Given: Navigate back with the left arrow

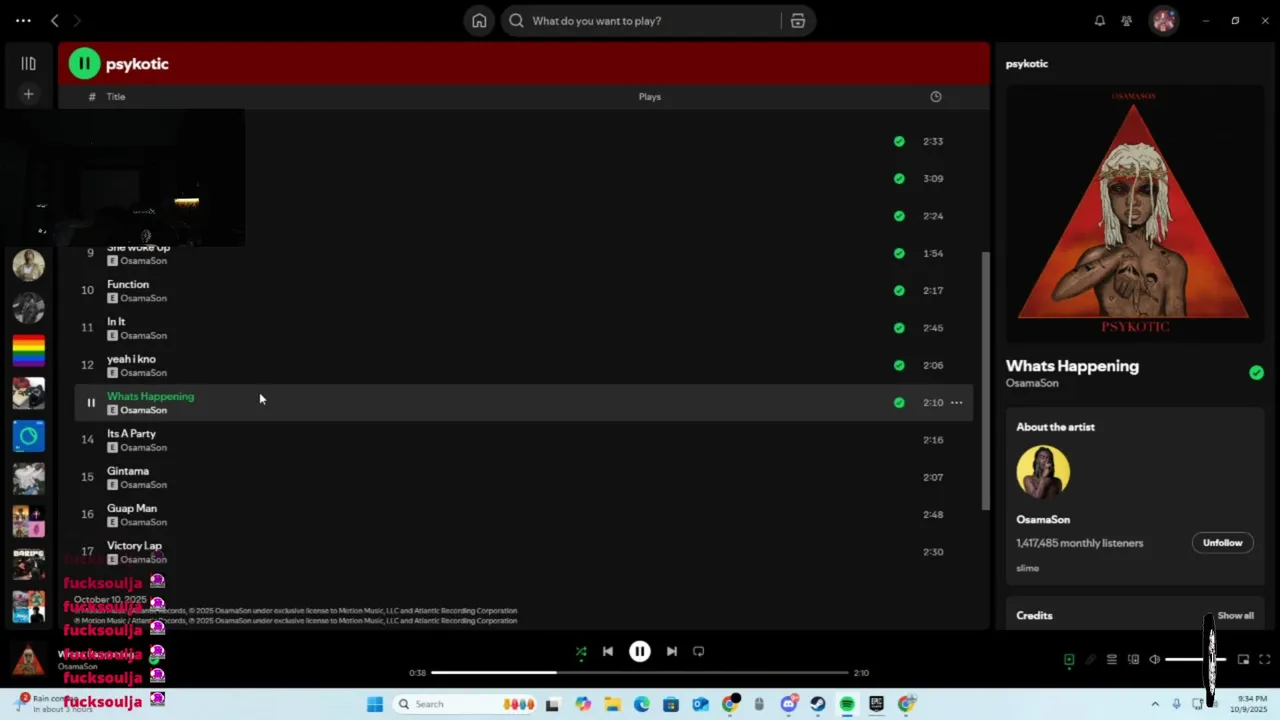Looking at the screenshot, I should pos(55,21).
